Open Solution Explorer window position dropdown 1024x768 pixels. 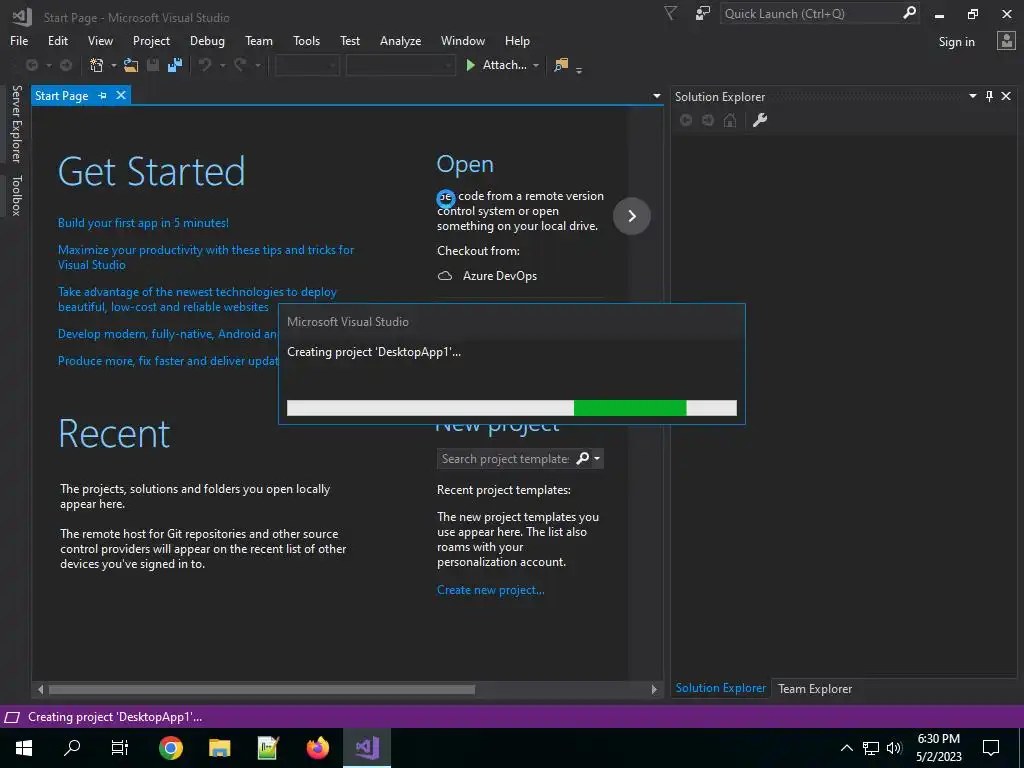coord(972,96)
